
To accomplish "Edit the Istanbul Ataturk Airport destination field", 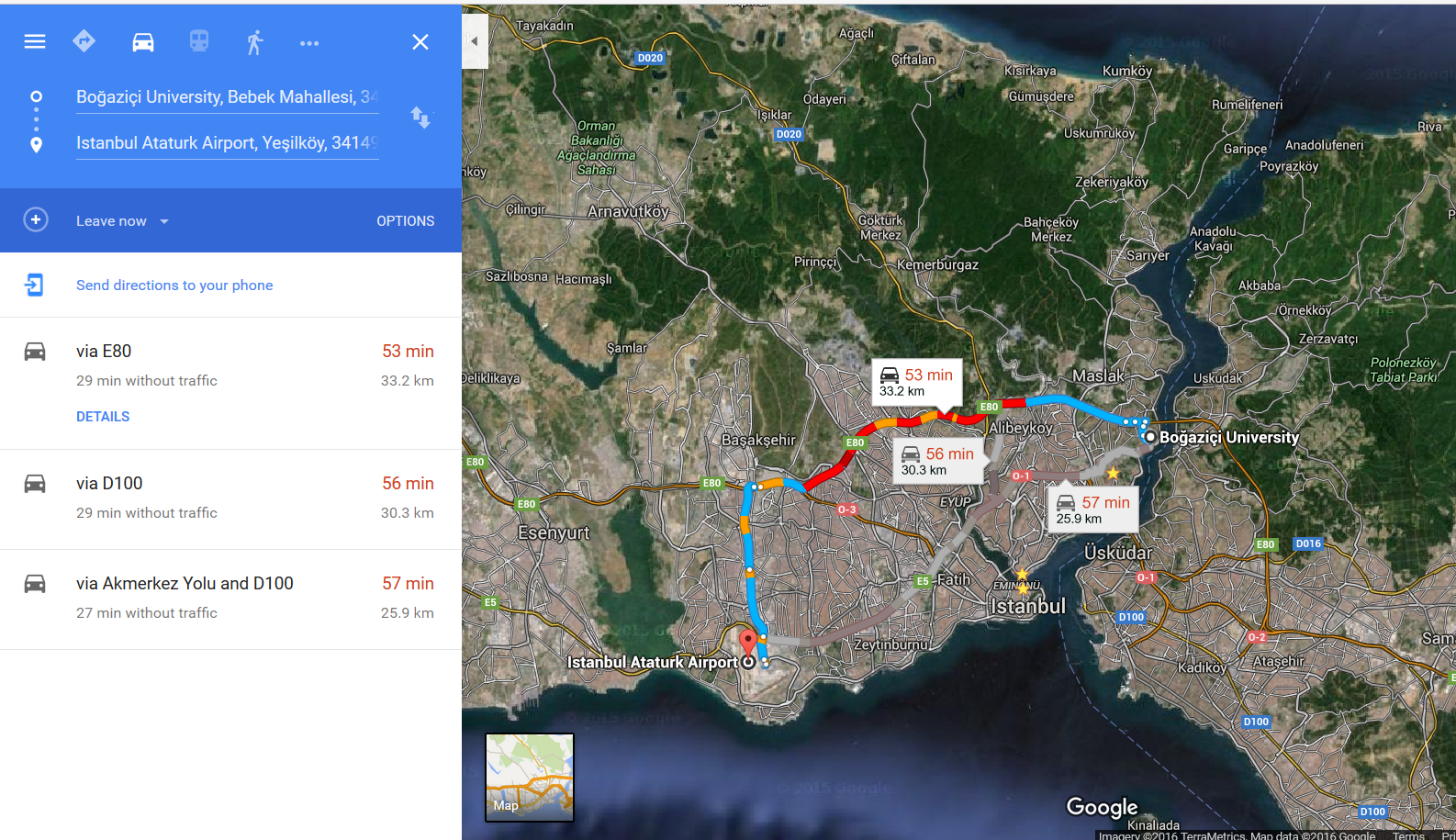I will (x=228, y=143).
